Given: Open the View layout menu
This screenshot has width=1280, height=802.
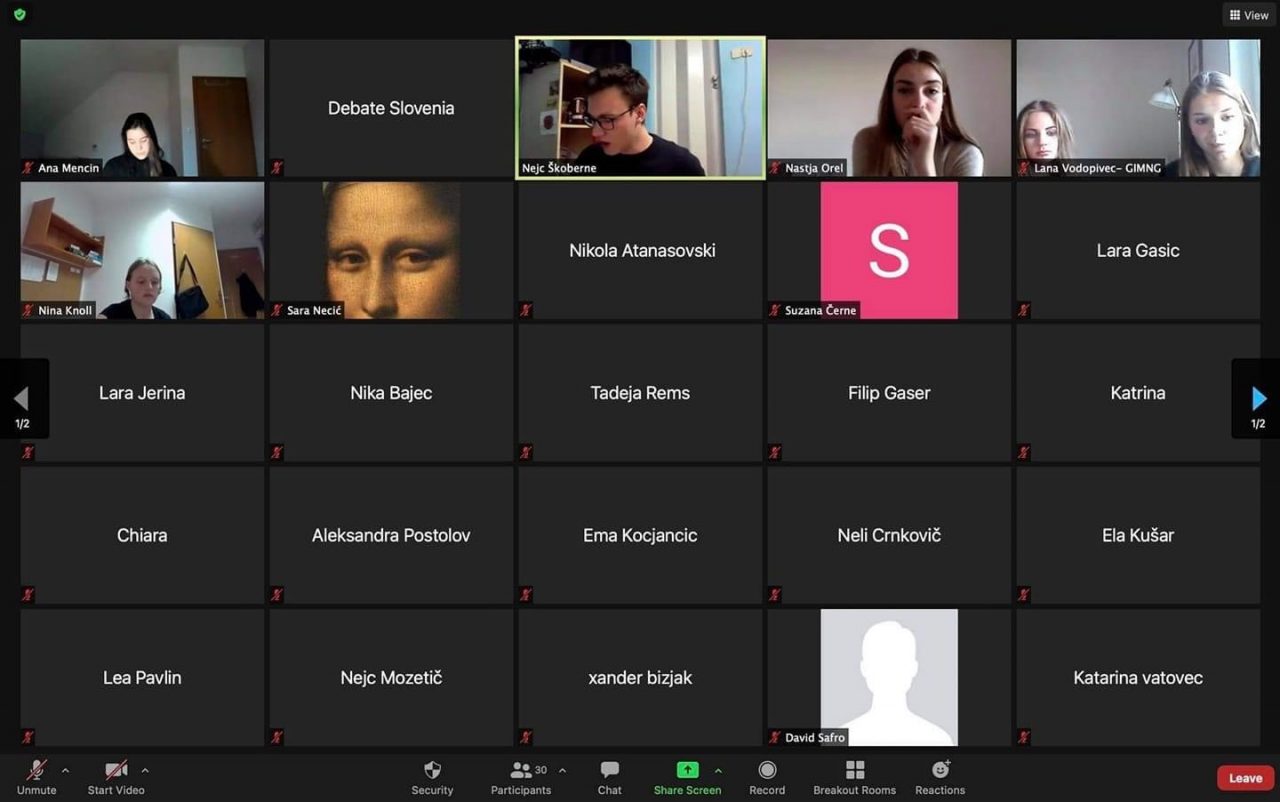Looking at the screenshot, I should 1249,15.
